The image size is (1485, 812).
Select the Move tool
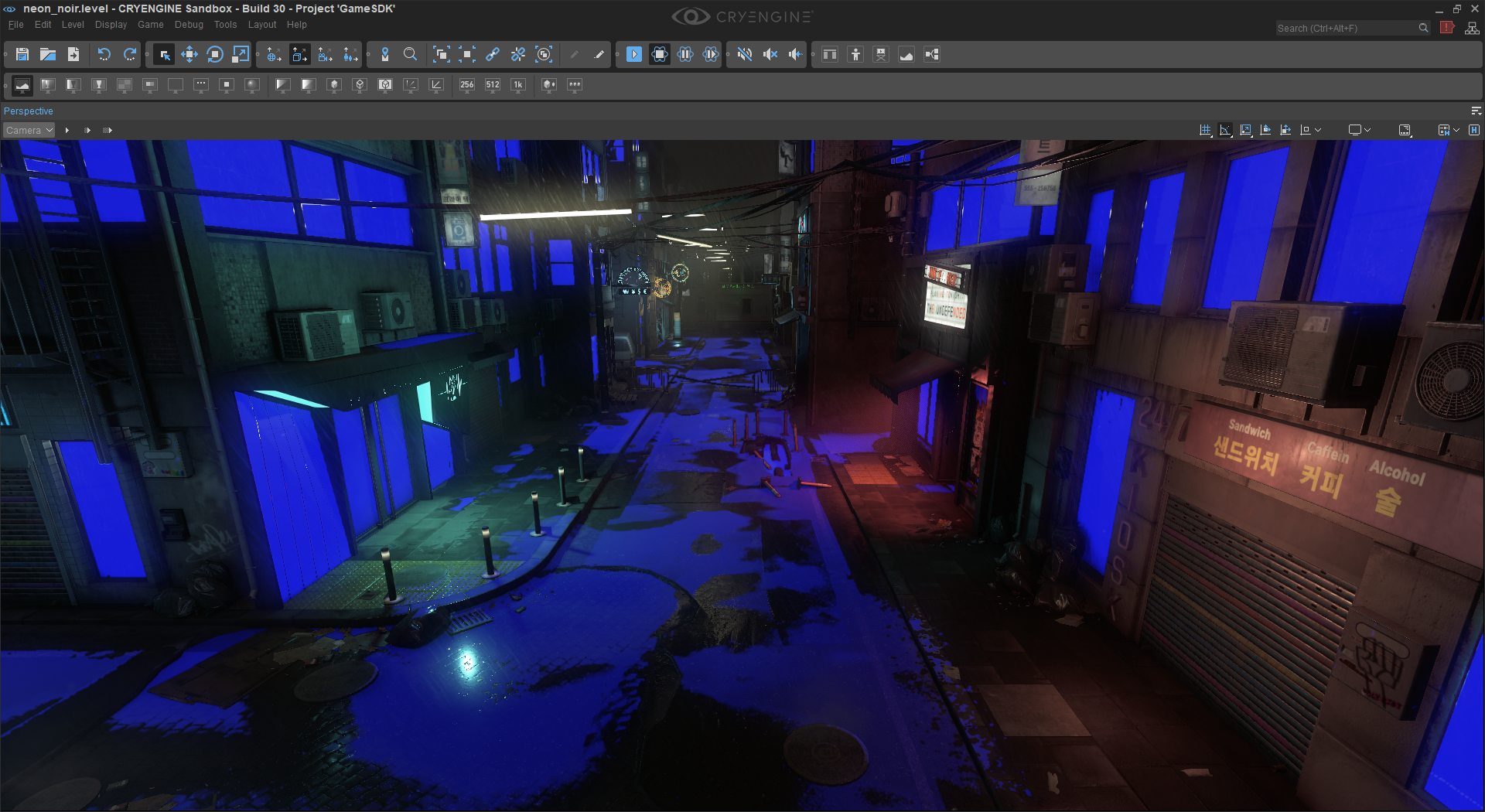click(189, 54)
